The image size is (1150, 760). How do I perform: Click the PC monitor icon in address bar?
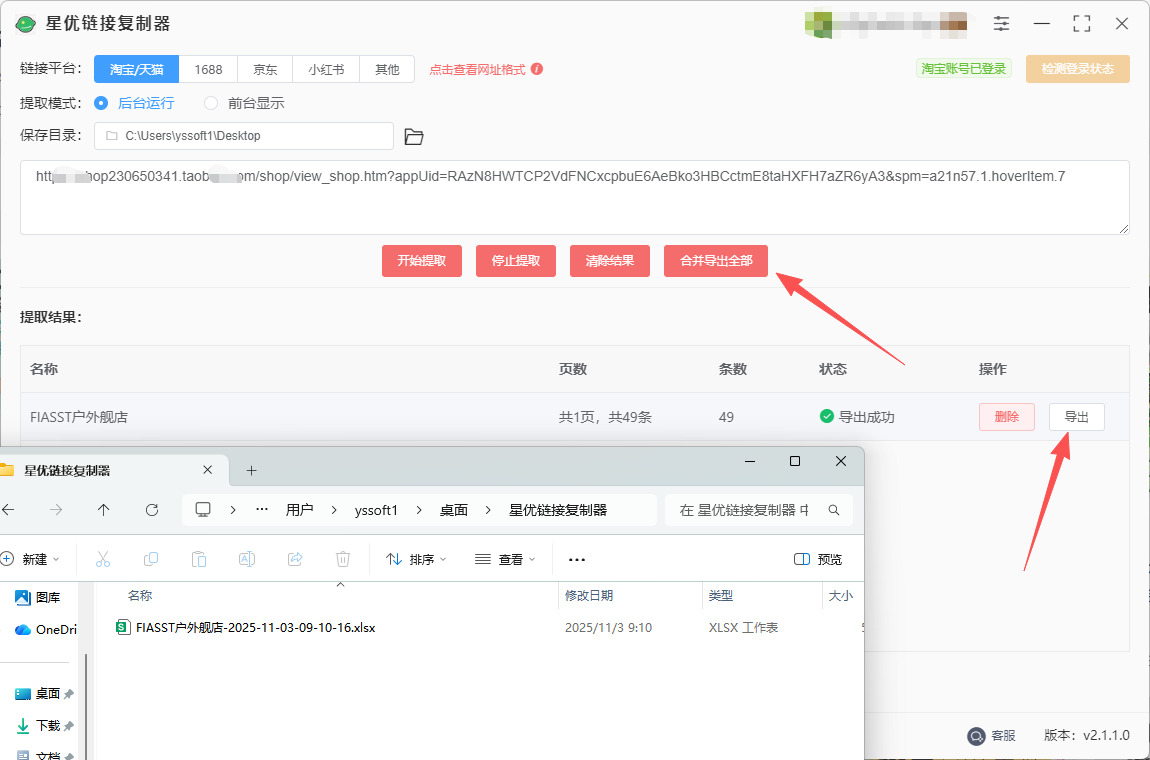pos(203,510)
